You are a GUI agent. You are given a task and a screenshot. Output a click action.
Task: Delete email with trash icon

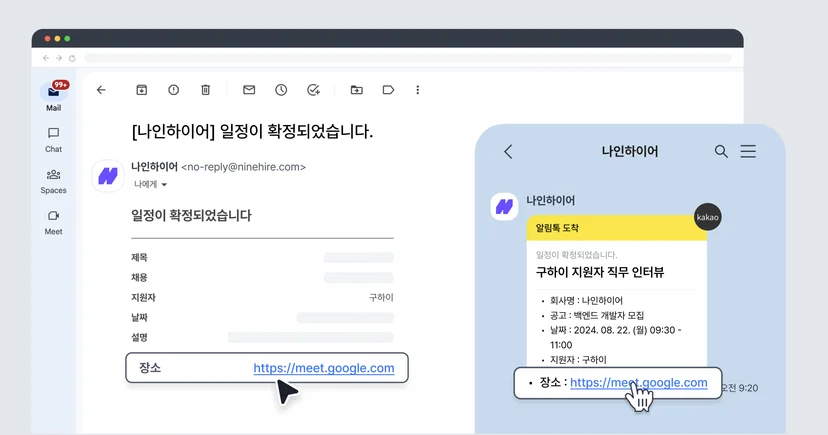coord(205,90)
